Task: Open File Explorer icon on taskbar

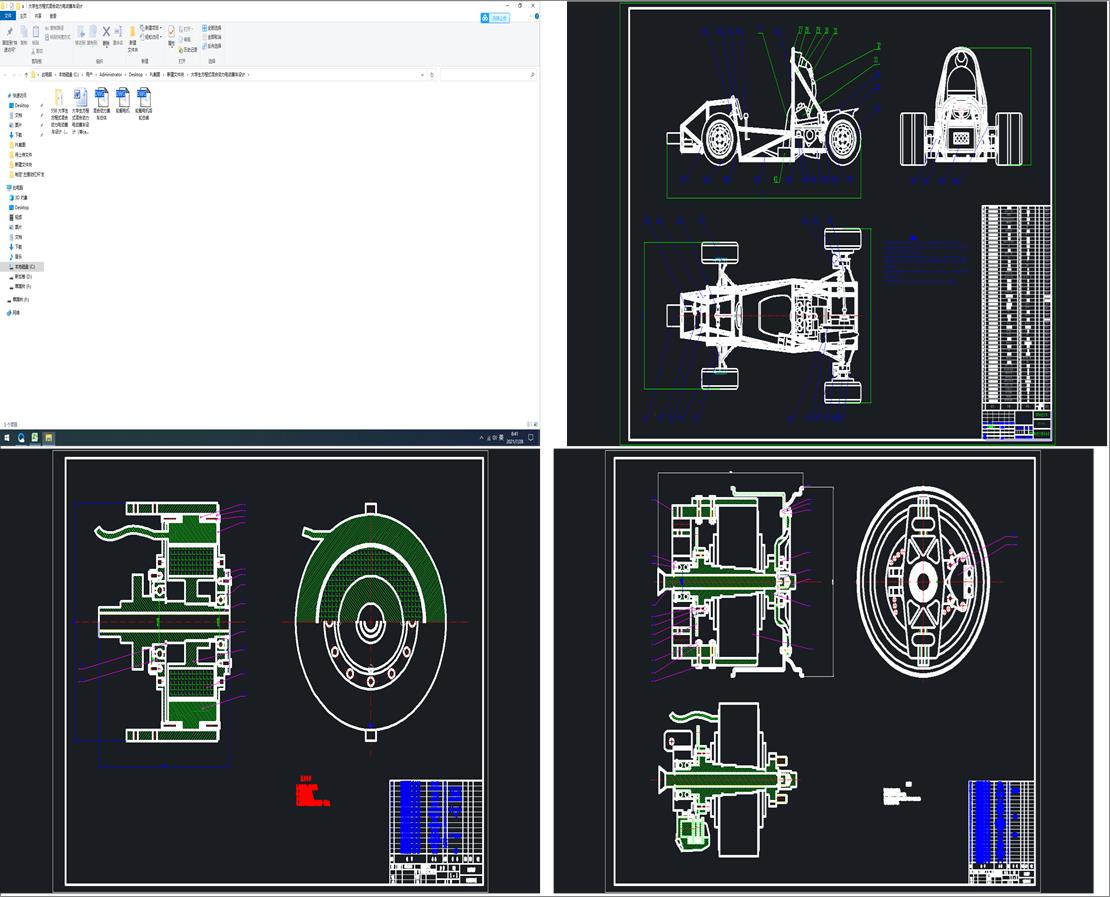Action: point(48,438)
